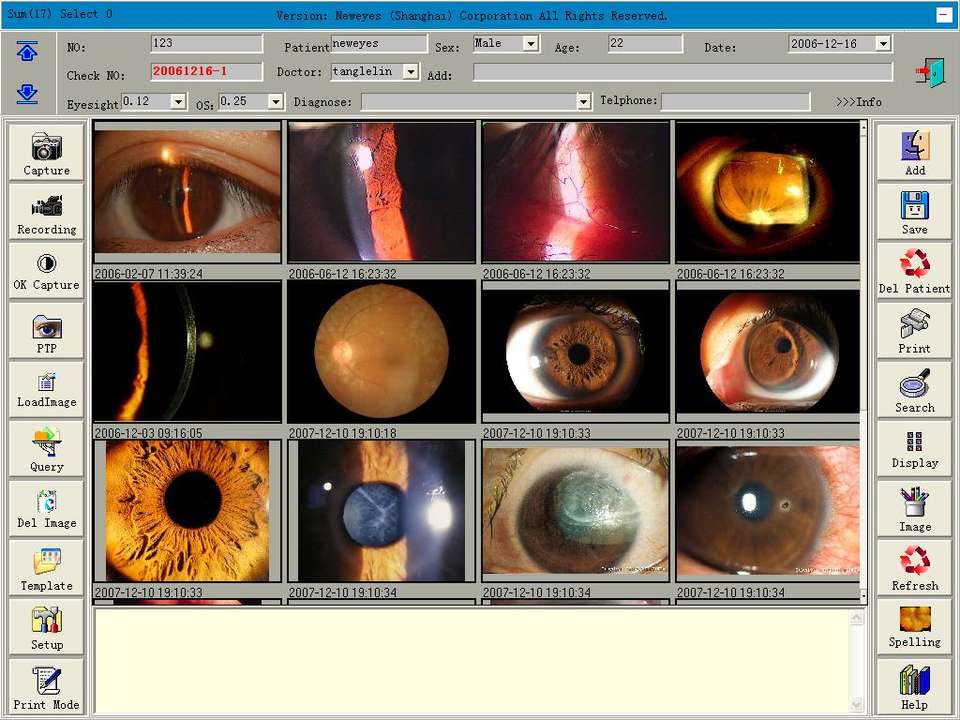
Task: Open the Spelling tool
Action: click(915, 620)
